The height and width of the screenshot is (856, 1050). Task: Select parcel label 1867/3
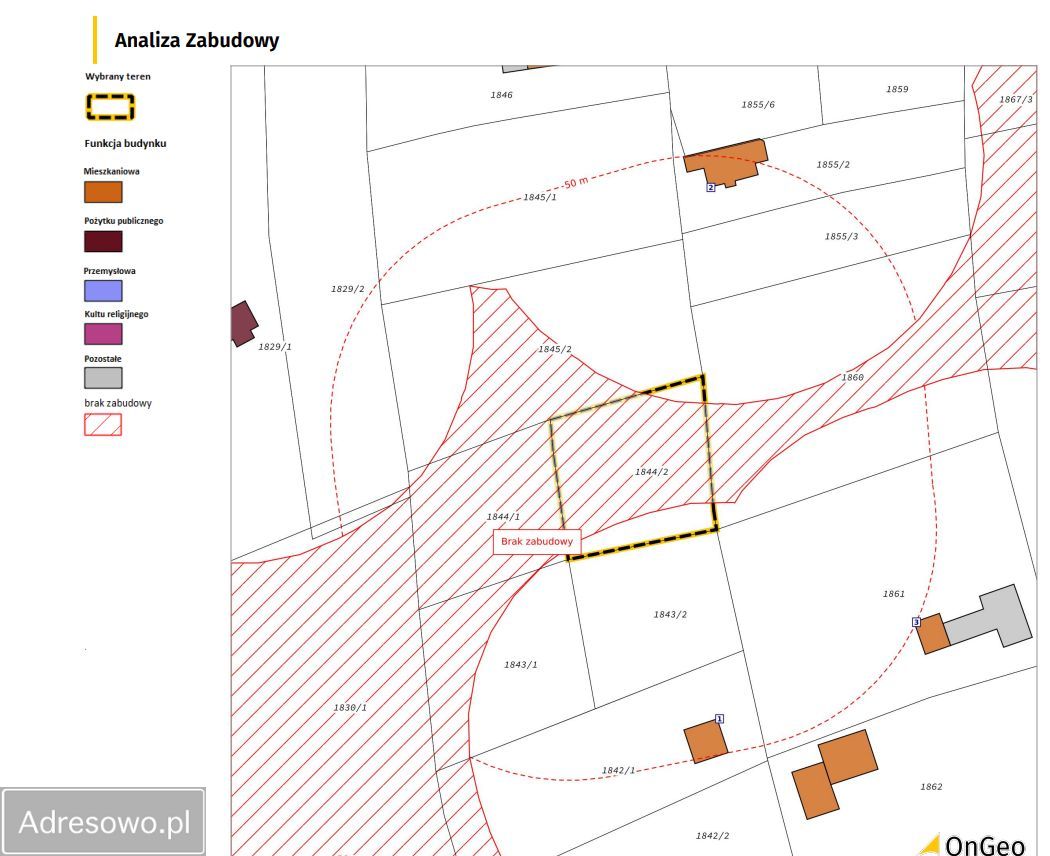tap(1016, 100)
